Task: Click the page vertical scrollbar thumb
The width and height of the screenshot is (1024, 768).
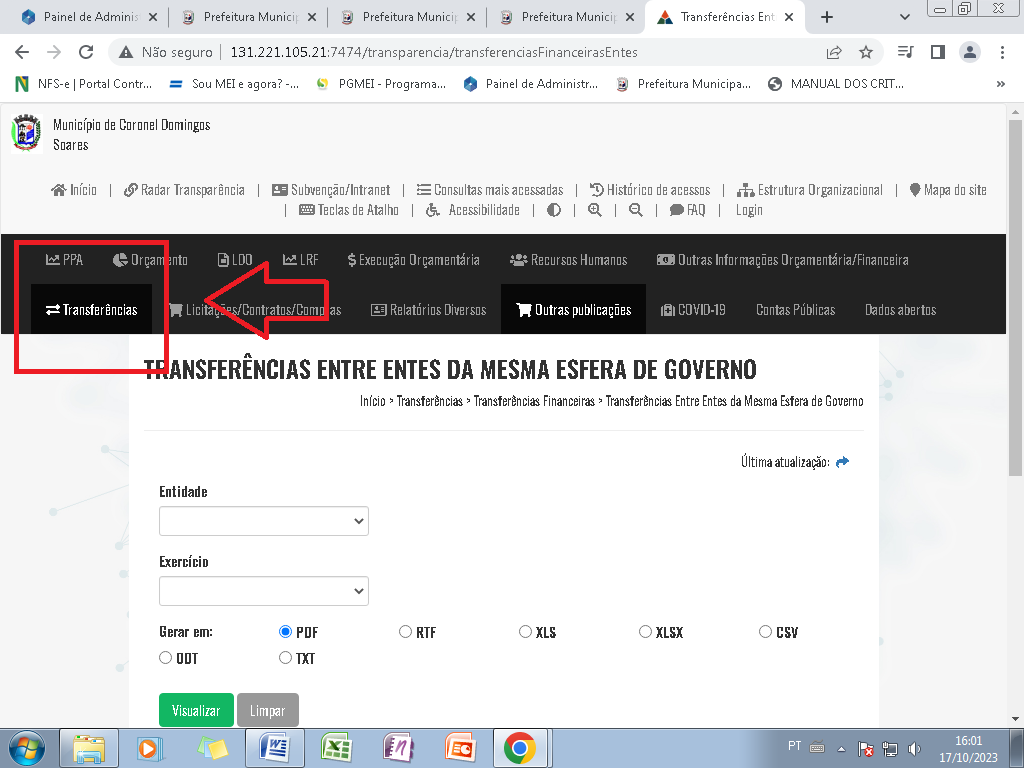Action: point(1014,297)
